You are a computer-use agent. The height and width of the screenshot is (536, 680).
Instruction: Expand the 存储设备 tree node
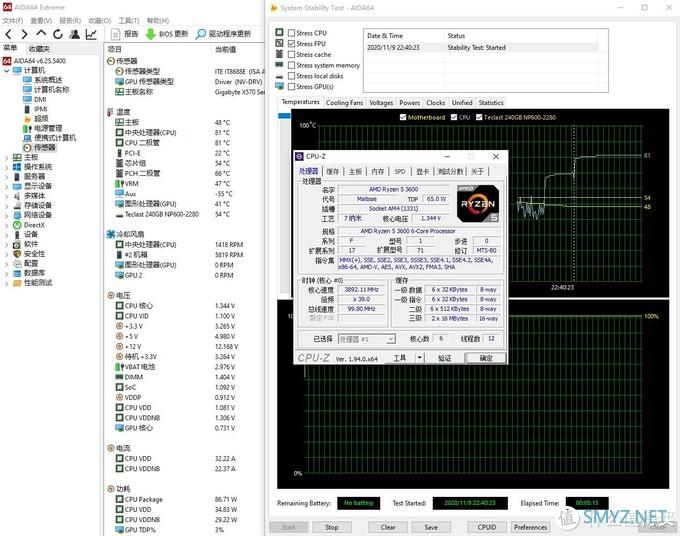(7, 206)
